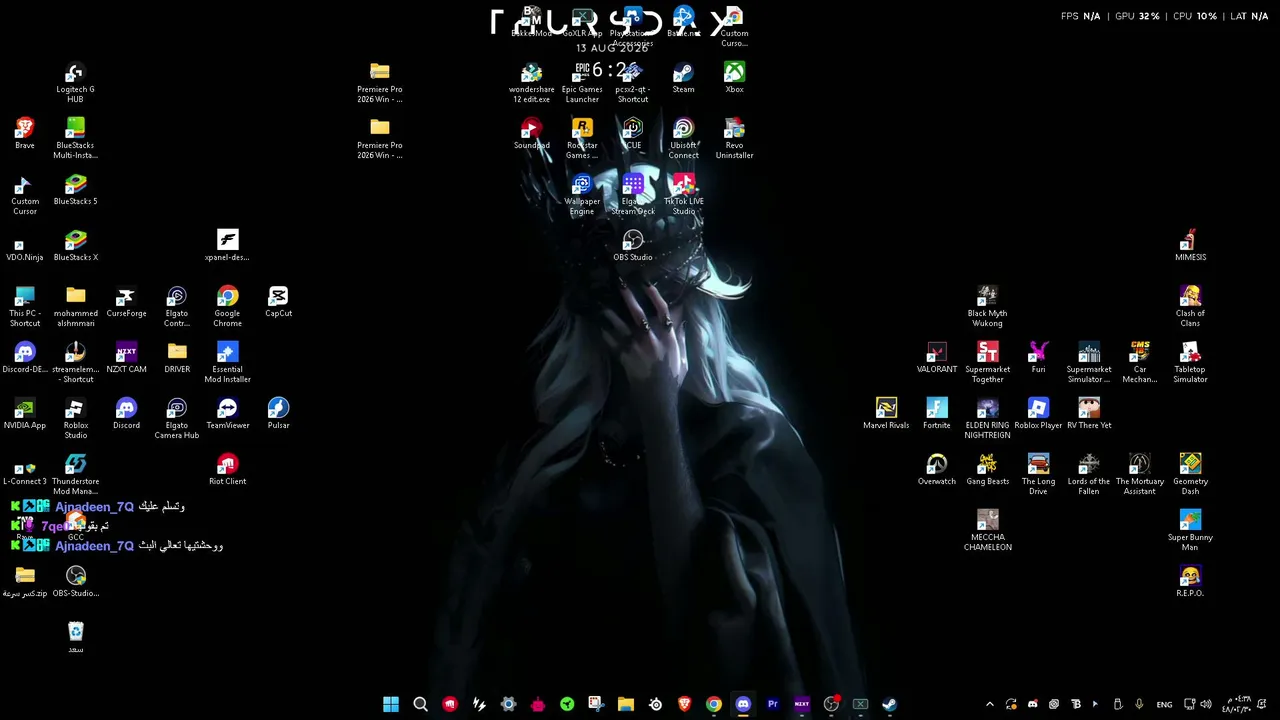Select the Thunderstore Mod Manager icon
Image resolution: width=1280 pixels, height=720 pixels.
click(x=75, y=475)
